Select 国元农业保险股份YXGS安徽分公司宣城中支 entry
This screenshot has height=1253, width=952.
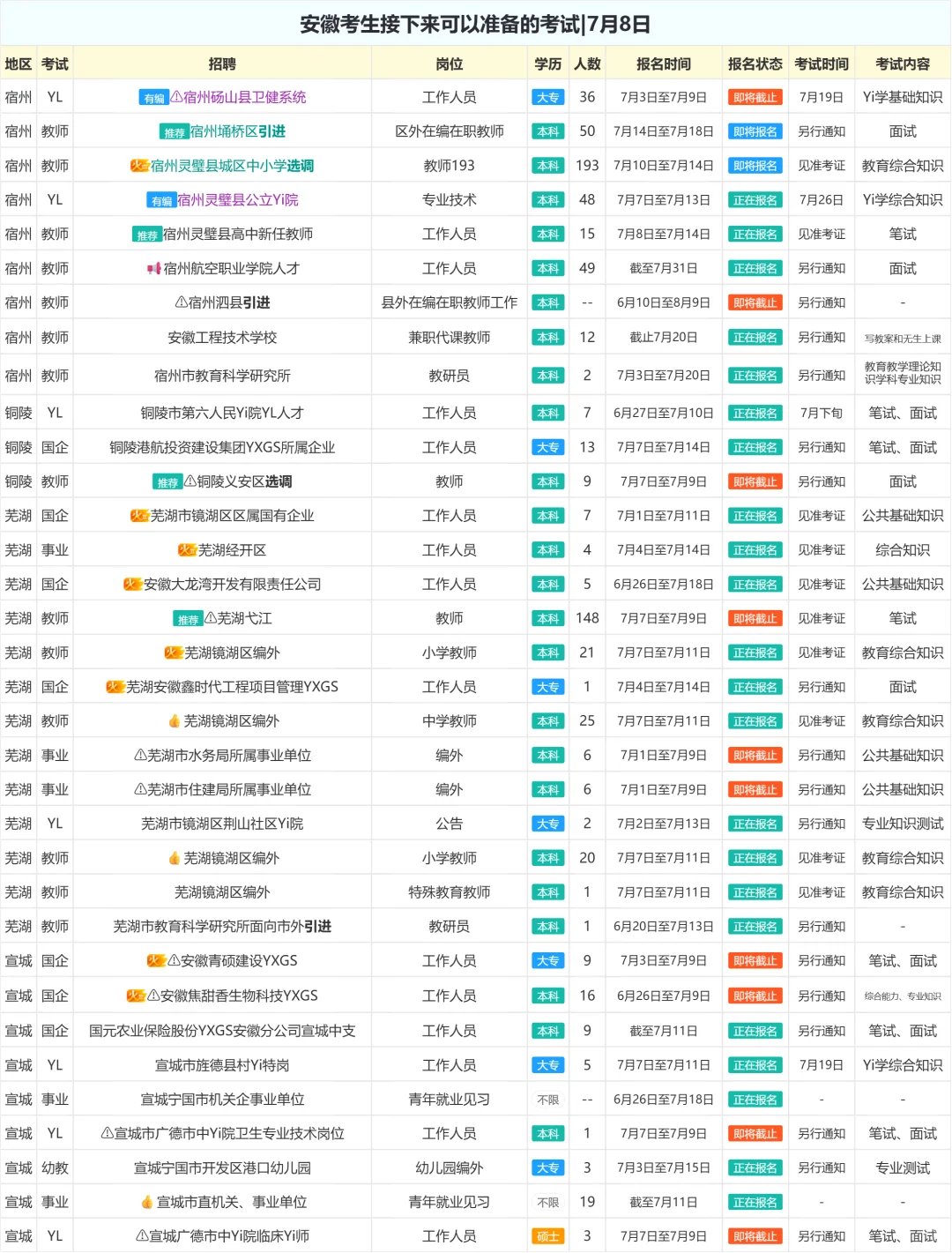222,1031
